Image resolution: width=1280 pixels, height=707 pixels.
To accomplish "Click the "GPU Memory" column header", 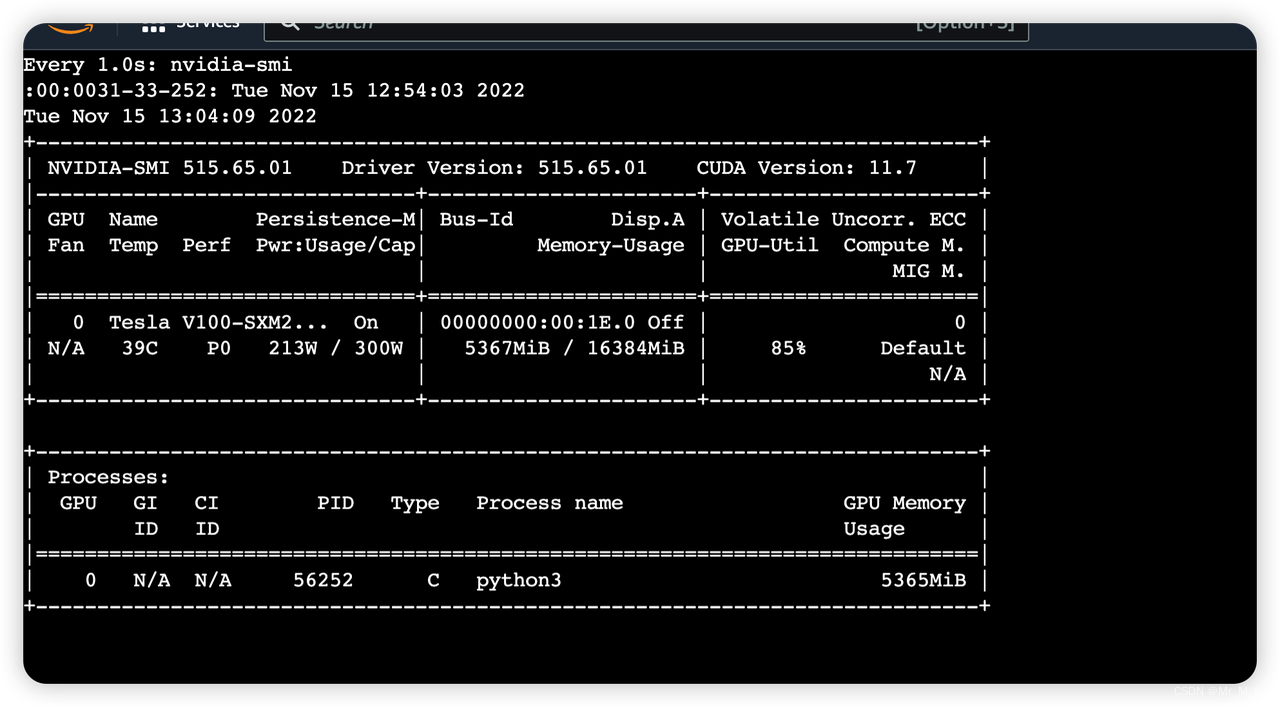I will [x=904, y=503].
